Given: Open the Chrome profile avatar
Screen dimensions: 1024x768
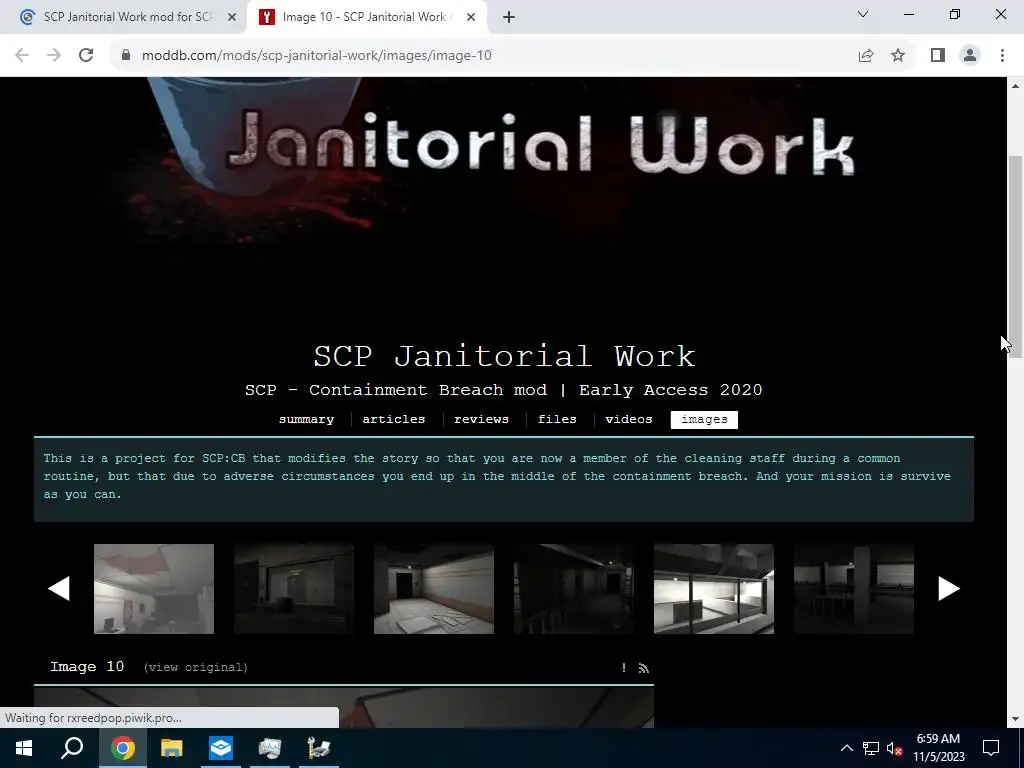Looking at the screenshot, I should (970, 56).
